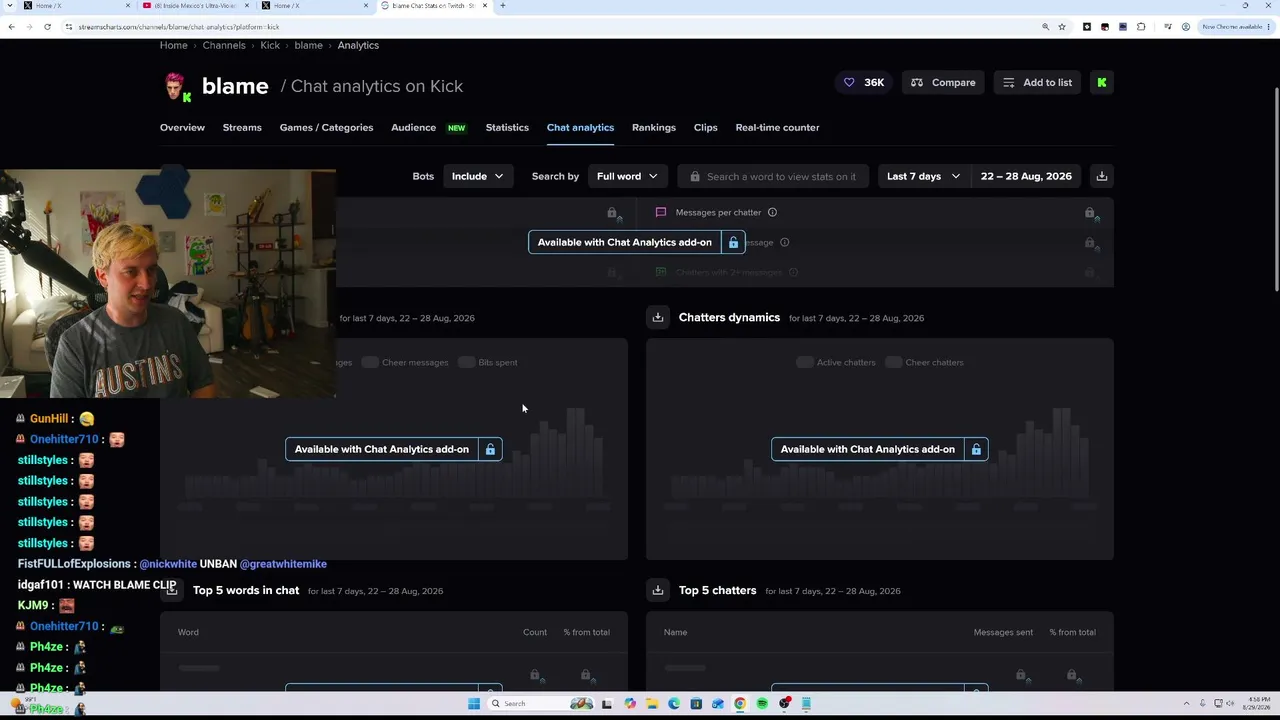Open the 22 – 28 Aug, 2026 date picker
Image resolution: width=1280 pixels, height=720 pixels.
(x=1026, y=177)
